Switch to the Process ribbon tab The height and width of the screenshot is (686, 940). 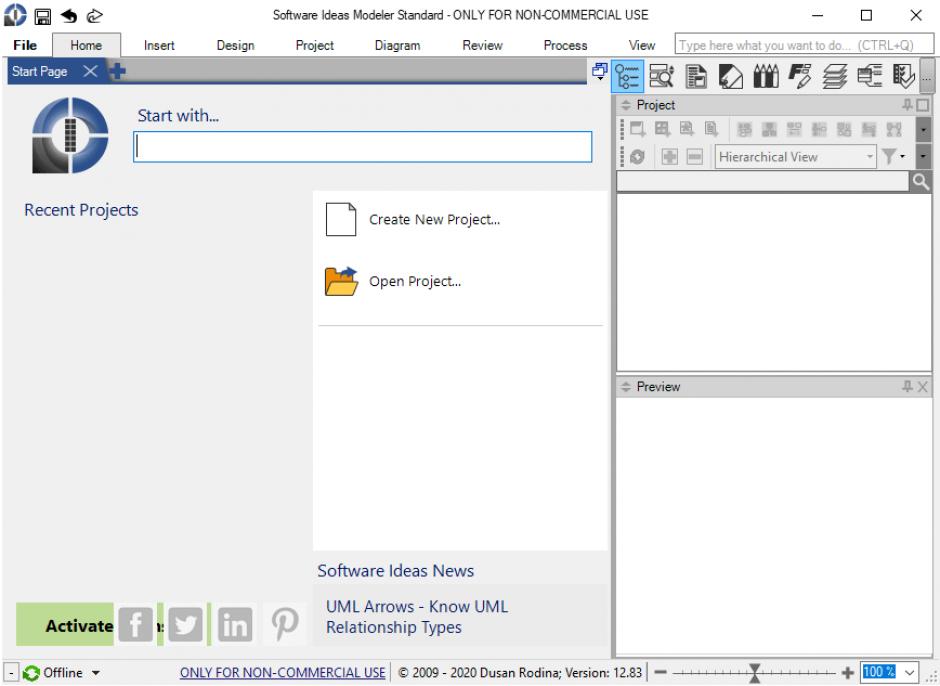point(565,46)
